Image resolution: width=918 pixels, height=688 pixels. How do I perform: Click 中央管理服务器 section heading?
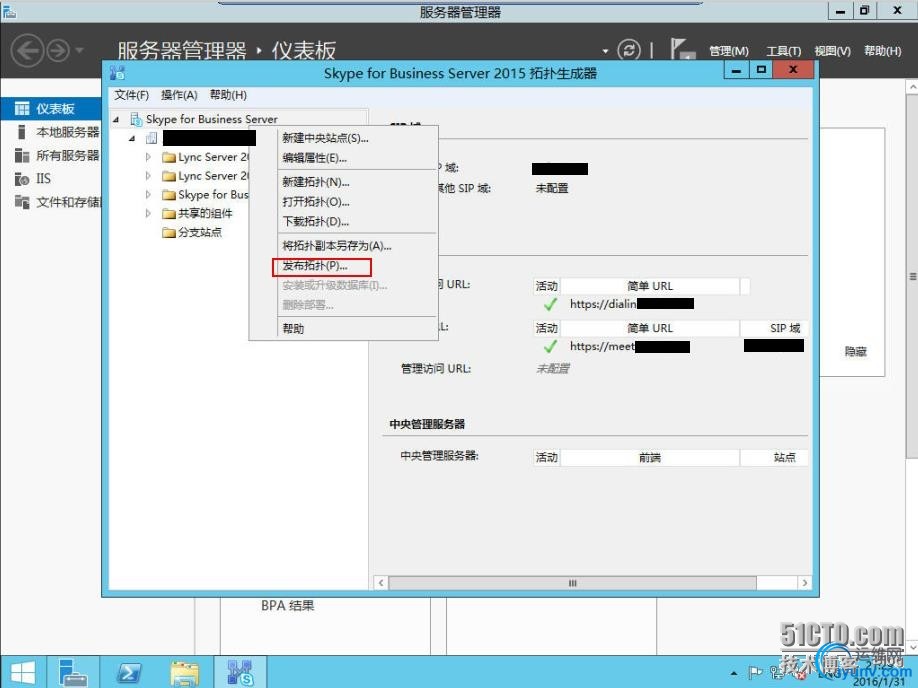coord(427,424)
